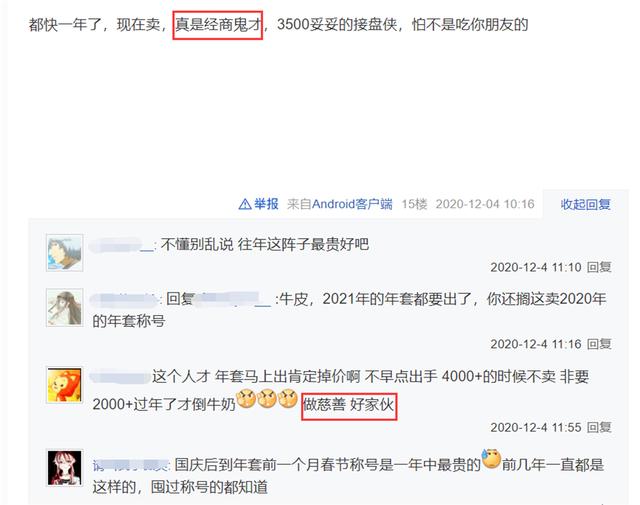Open third commenter's orange cartoon avatar
640x505 pixels.
click(64, 385)
